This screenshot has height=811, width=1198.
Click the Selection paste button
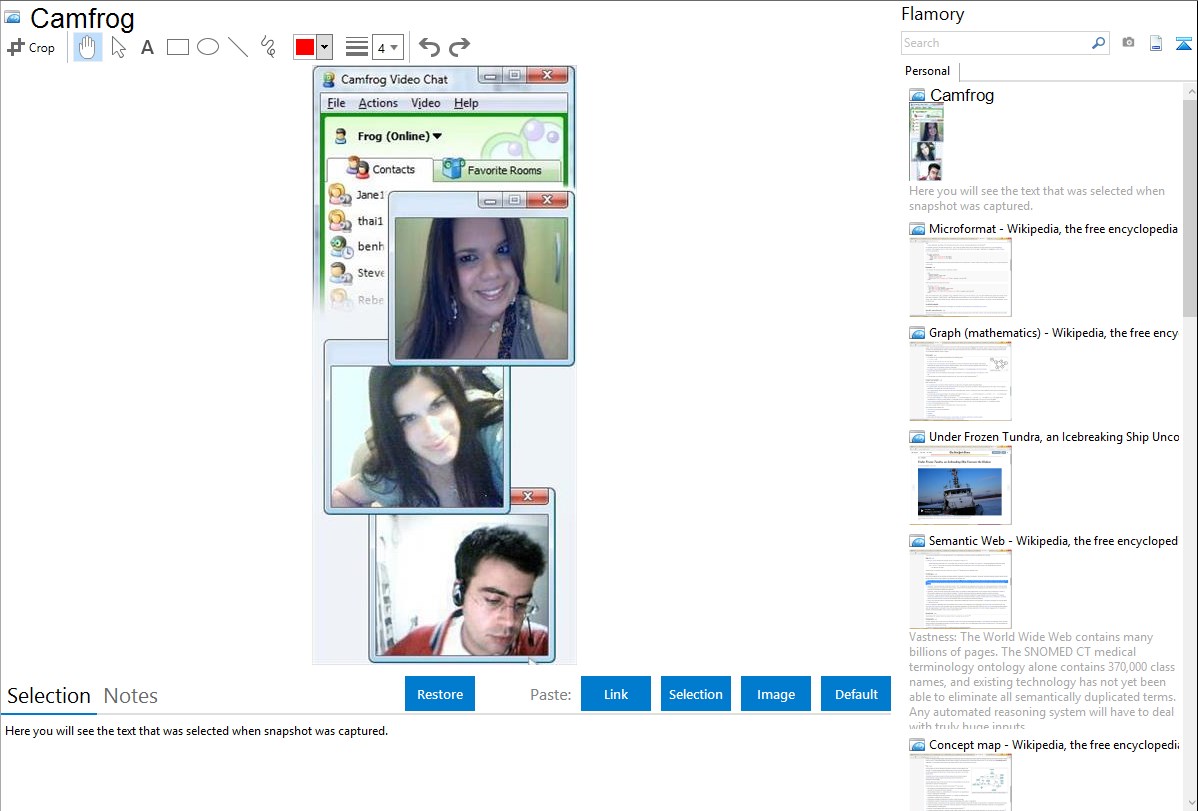[695, 694]
